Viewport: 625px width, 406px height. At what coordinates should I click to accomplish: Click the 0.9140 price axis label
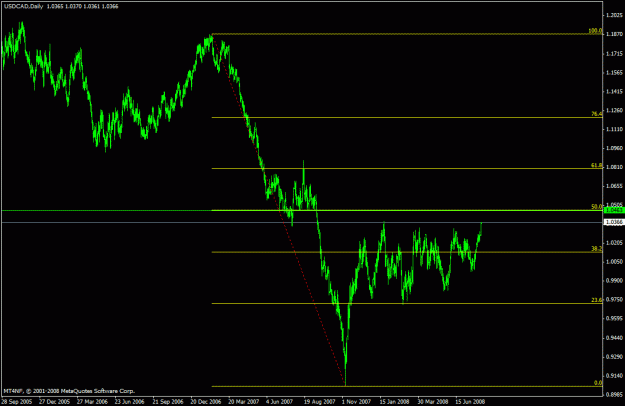pyautogui.click(x=614, y=376)
